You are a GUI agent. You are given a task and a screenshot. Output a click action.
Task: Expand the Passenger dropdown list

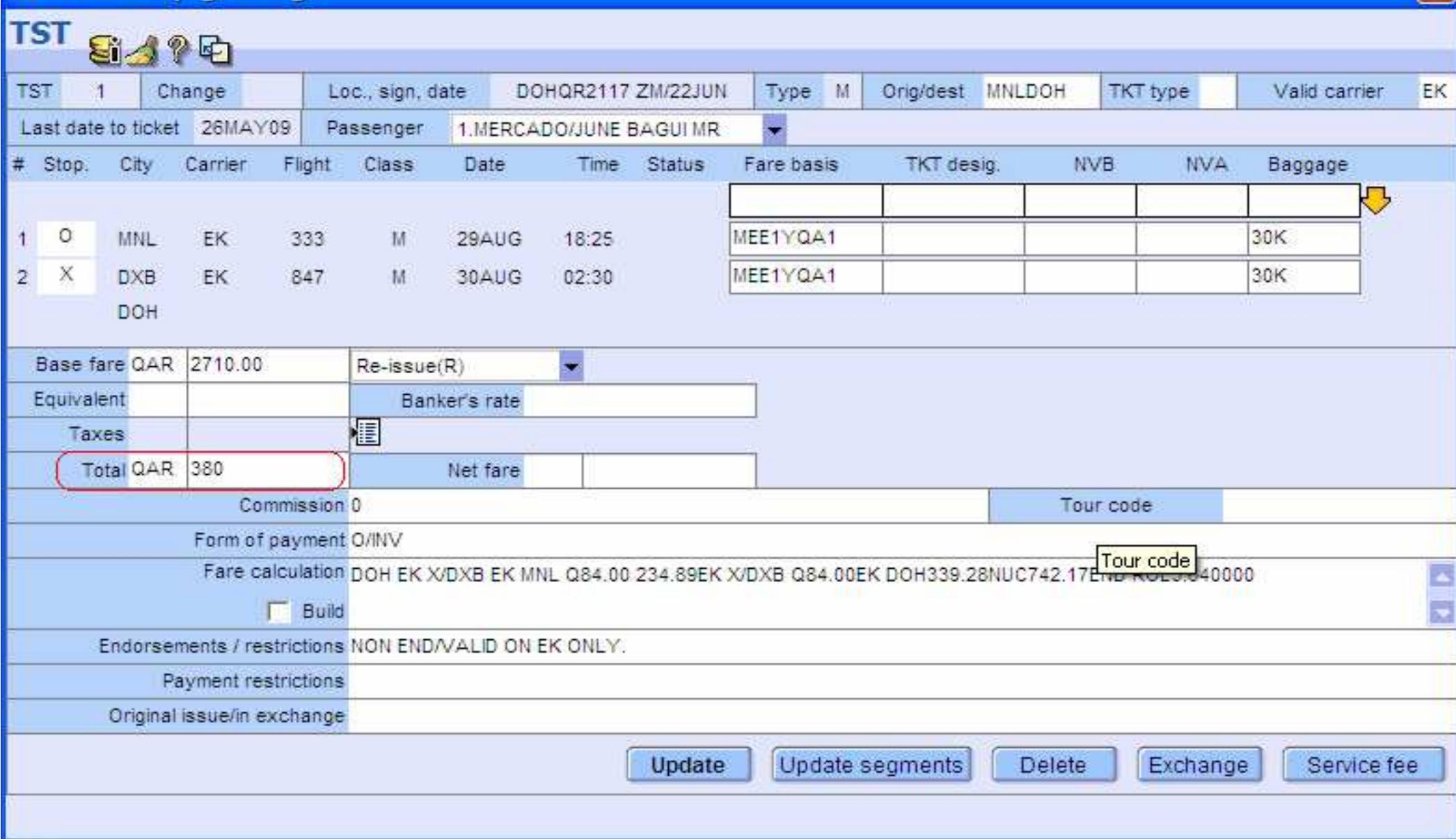pos(774,130)
